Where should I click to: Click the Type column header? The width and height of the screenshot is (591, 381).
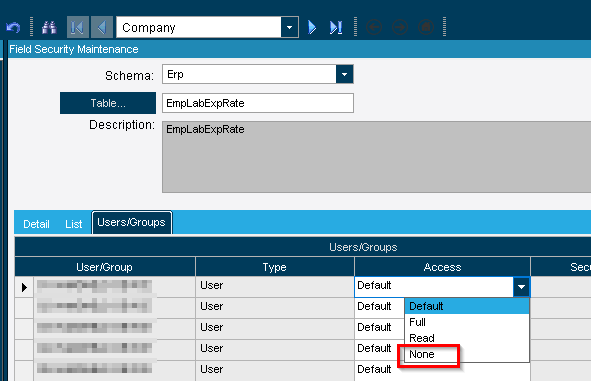click(275, 267)
